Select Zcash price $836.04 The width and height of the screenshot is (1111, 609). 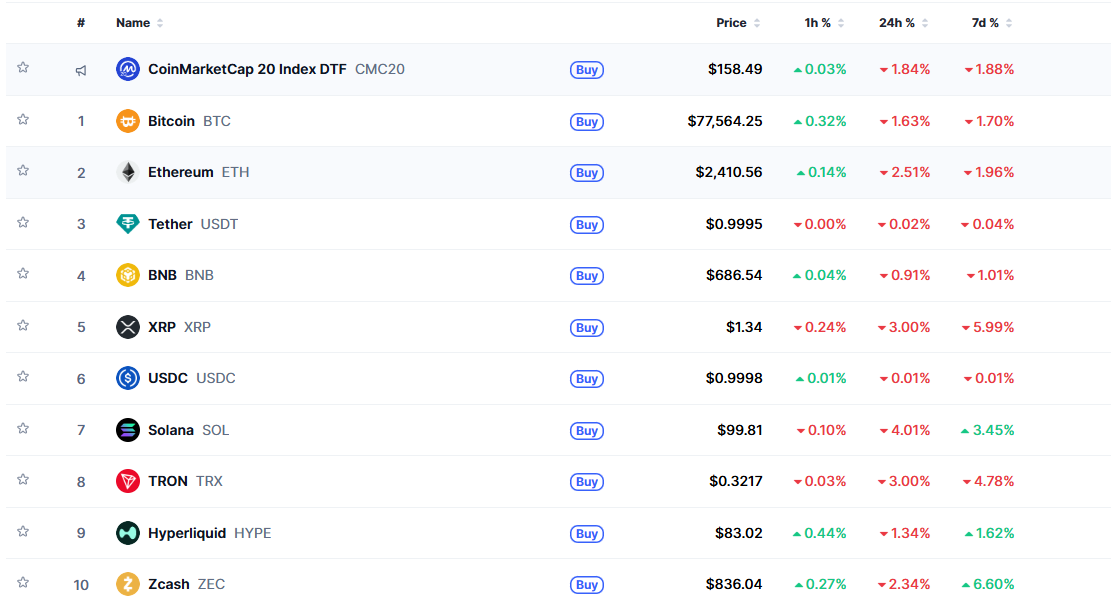734,584
